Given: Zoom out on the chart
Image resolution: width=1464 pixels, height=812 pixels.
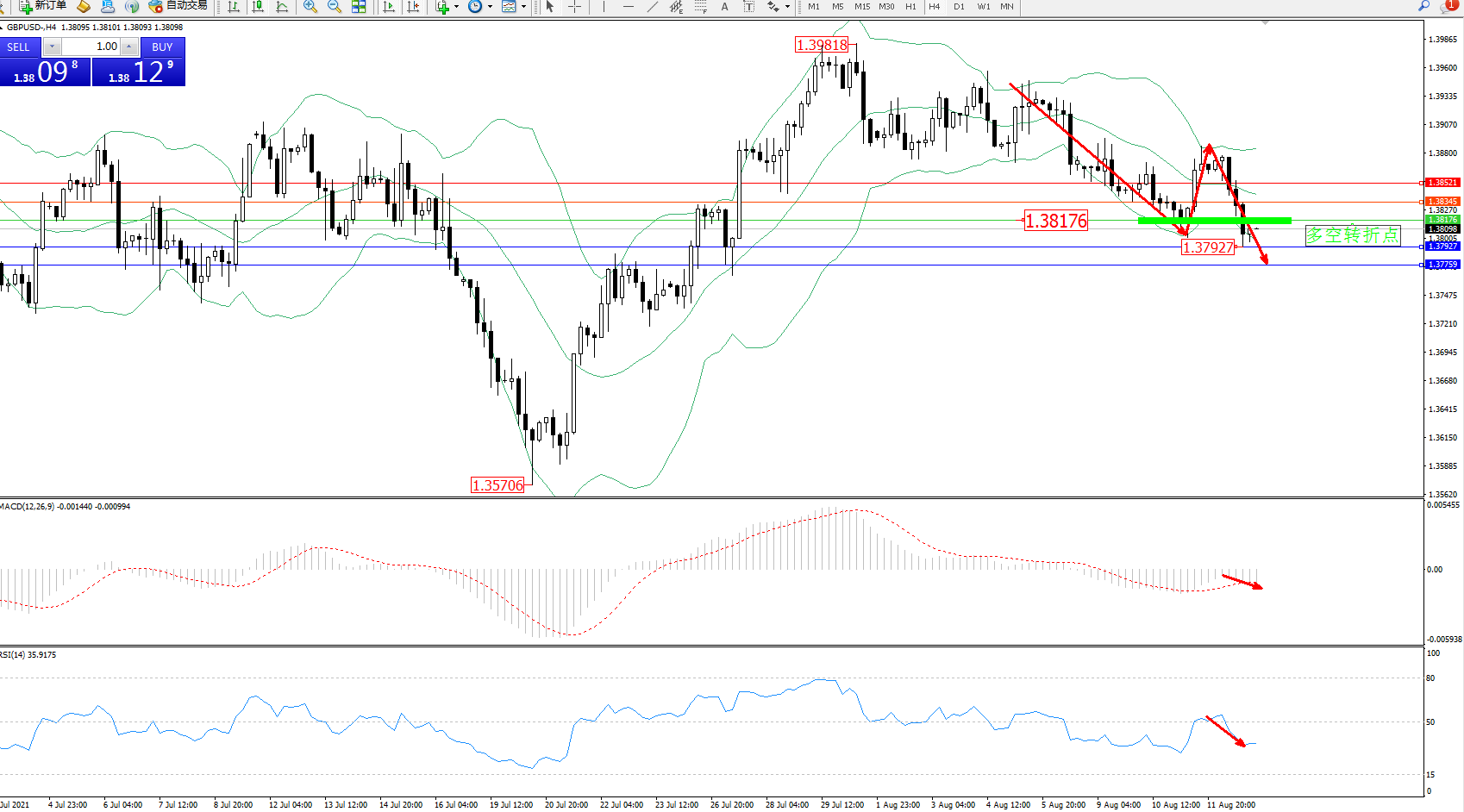Looking at the screenshot, I should tap(335, 7).
